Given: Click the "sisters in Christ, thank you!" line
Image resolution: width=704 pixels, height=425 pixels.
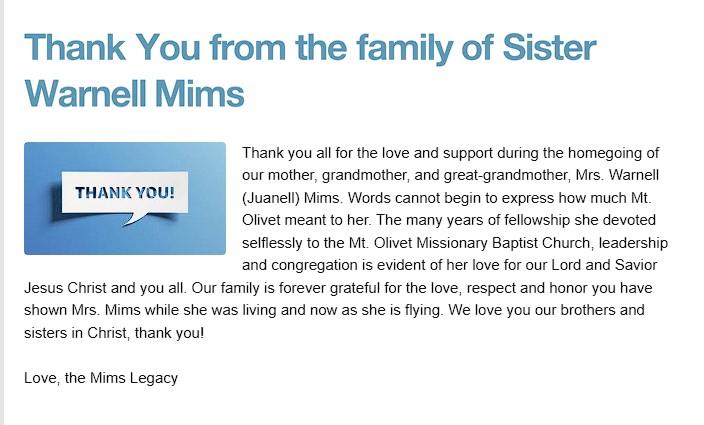Looking at the screenshot, I should click(x=113, y=332).
